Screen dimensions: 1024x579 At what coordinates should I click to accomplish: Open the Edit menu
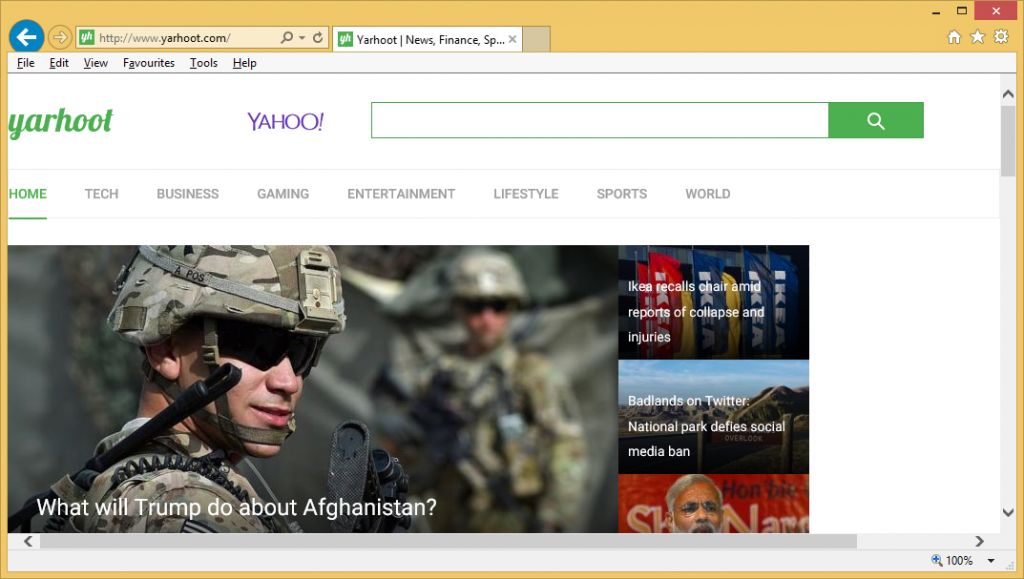tap(59, 63)
